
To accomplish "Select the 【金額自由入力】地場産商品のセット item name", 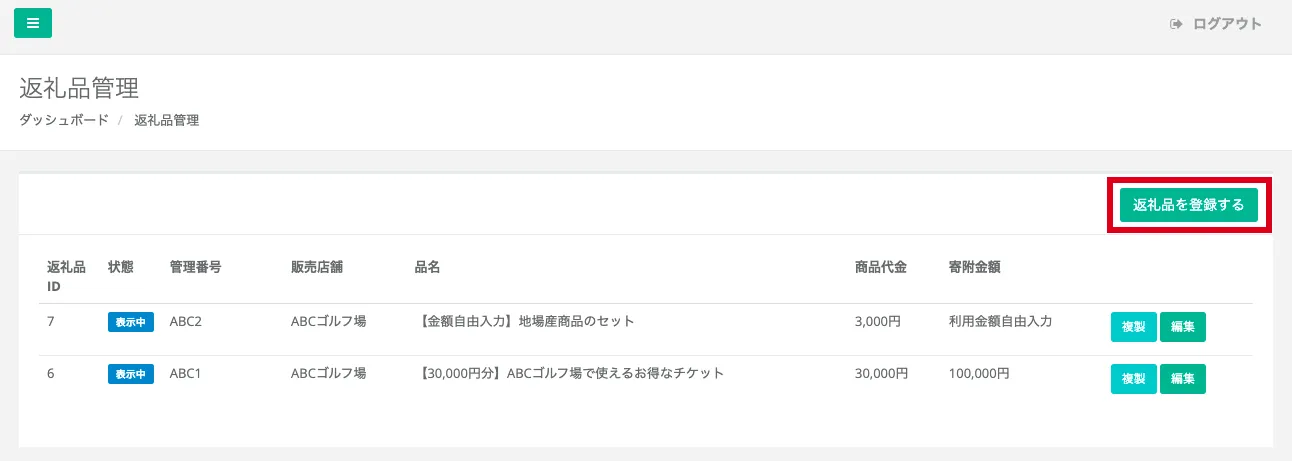I will 524,322.
